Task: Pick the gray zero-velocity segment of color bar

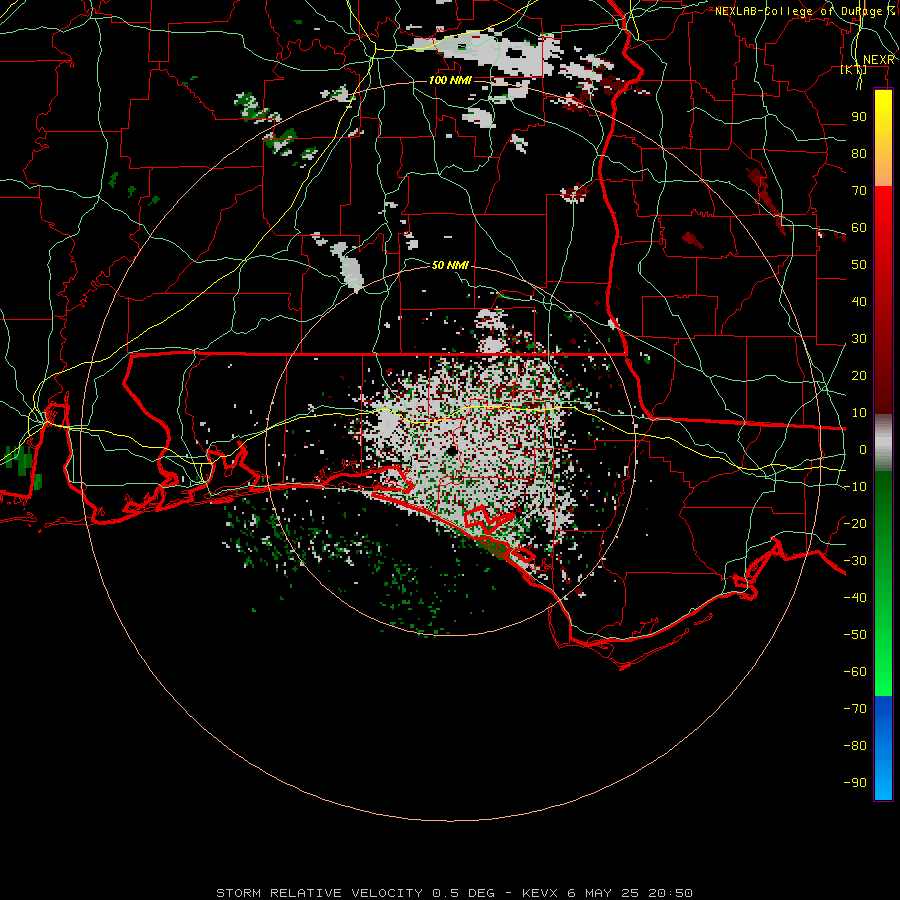Action: 883,443
